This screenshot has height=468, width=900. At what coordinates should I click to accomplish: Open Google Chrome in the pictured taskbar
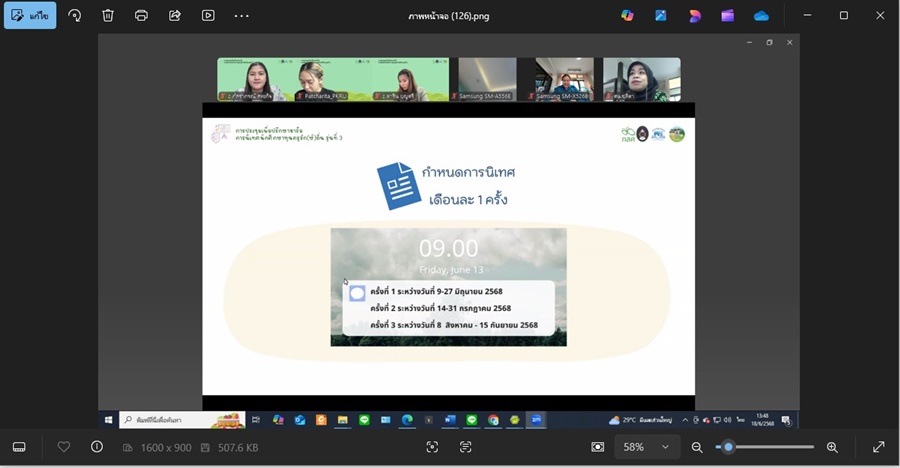pyautogui.click(x=493, y=420)
